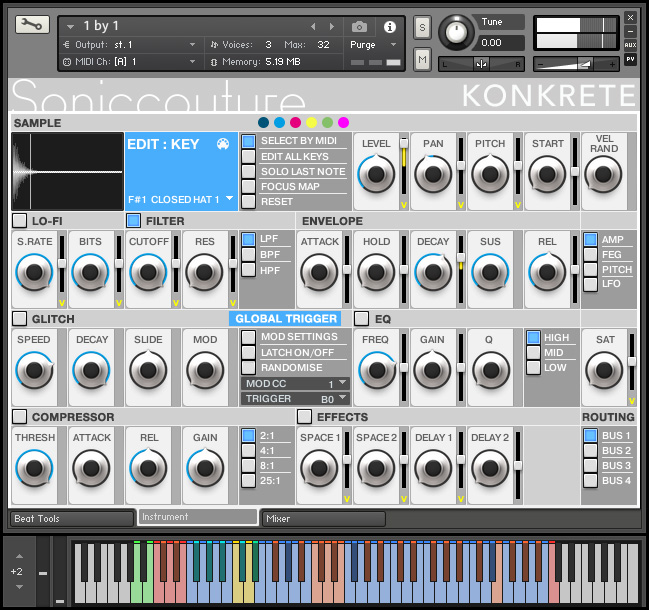Octave up arrow on keyboard
Viewport: 649px width, 610px height.
(19, 556)
